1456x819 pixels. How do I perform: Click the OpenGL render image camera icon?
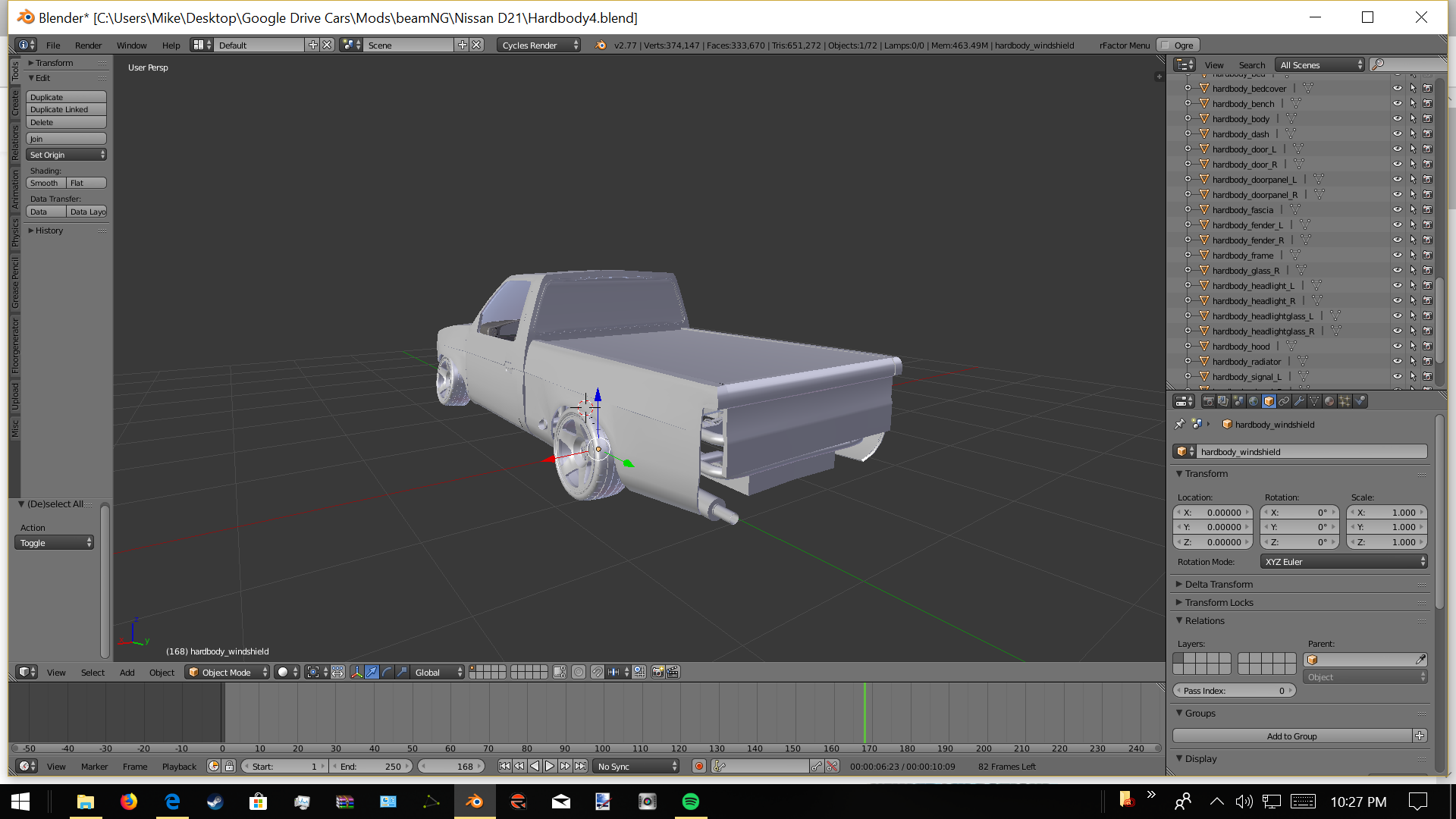[x=657, y=672]
